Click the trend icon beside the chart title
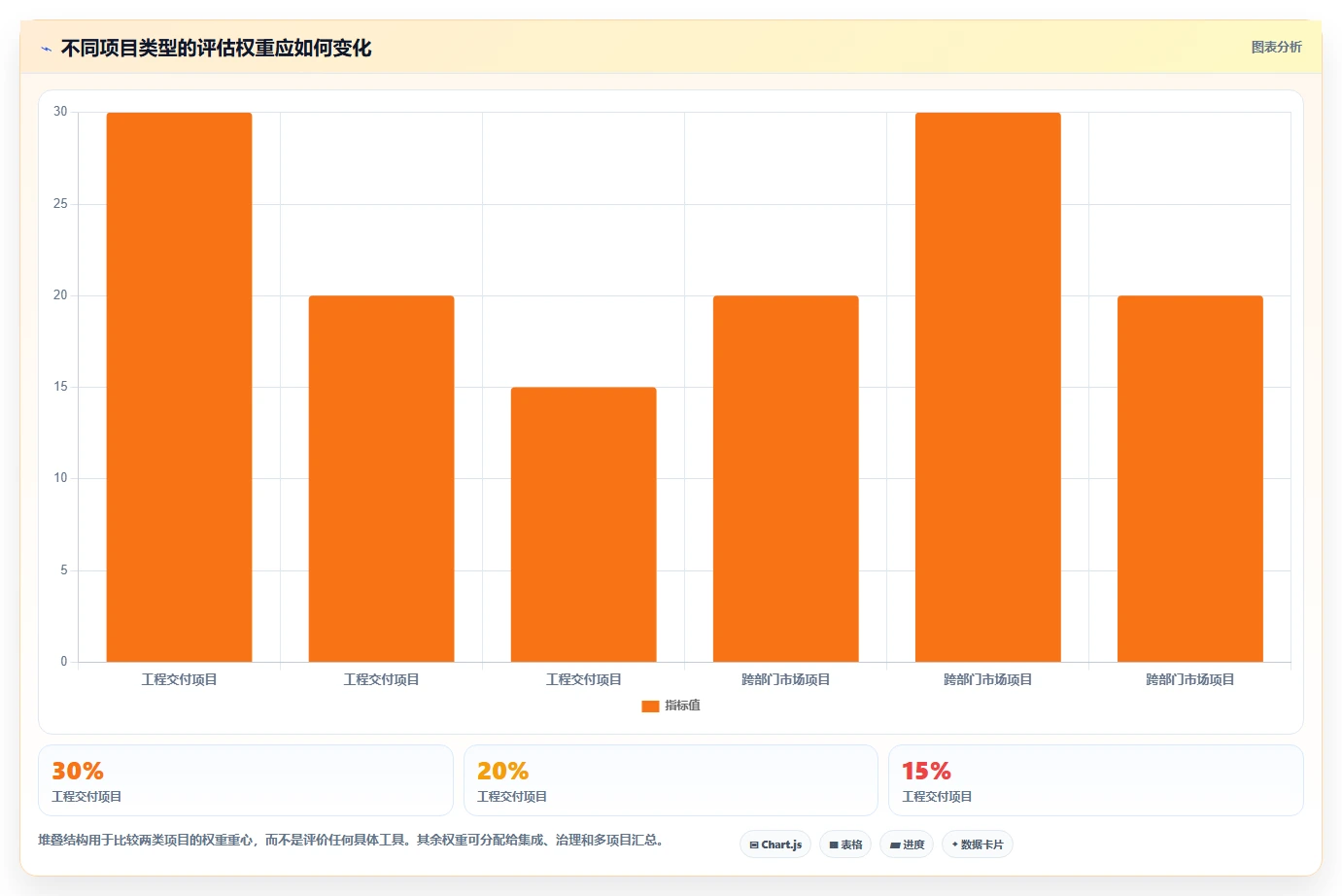This screenshot has width=1342, height=896. pos(46,49)
